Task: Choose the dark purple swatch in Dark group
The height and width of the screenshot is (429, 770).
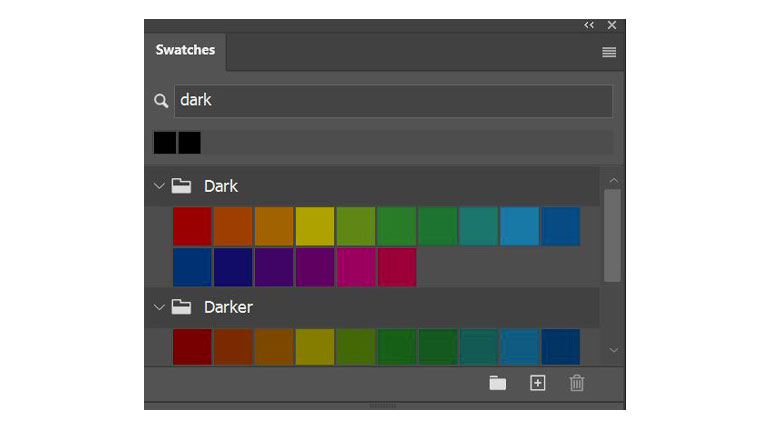Action: [274, 267]
